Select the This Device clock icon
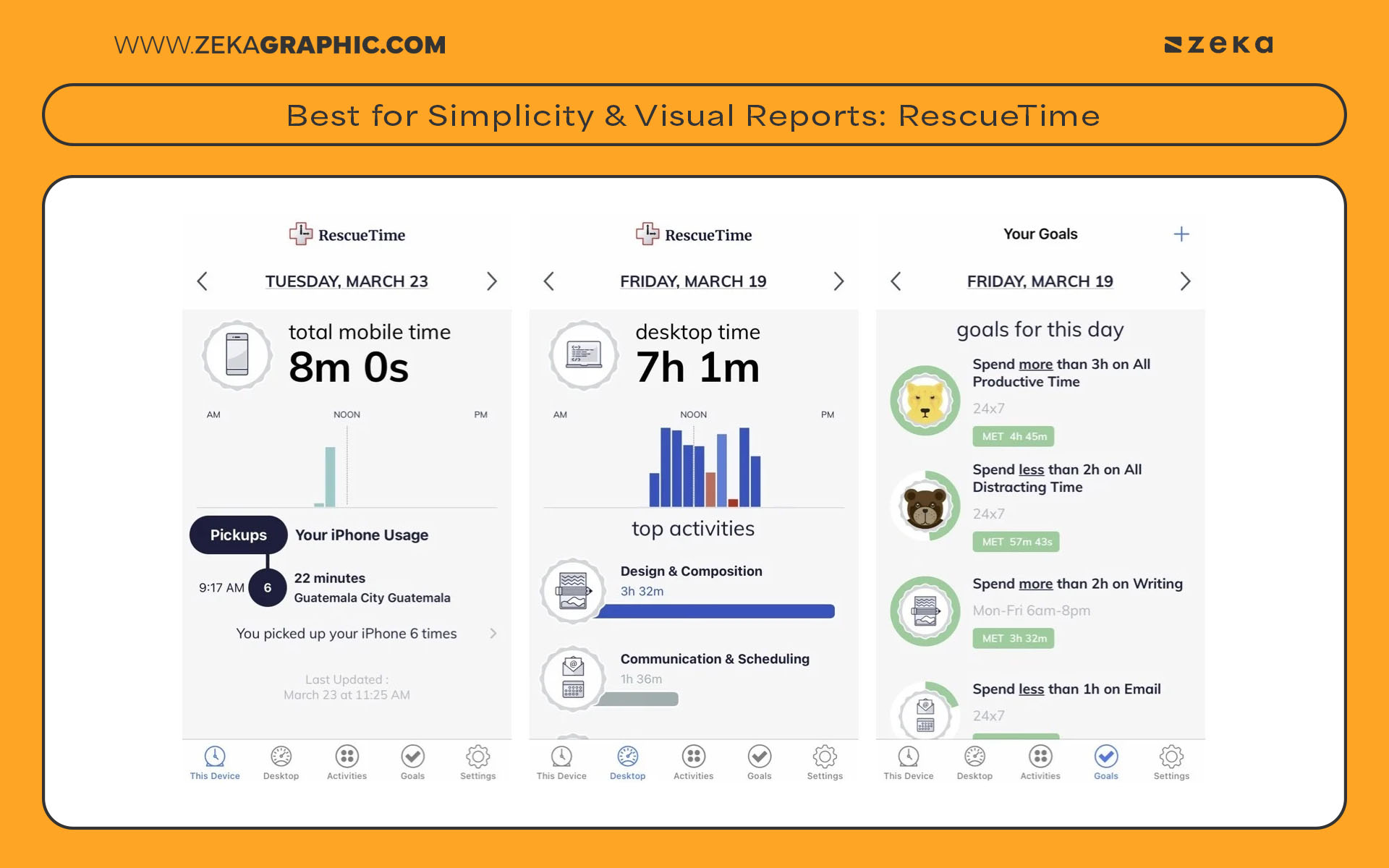The image size is (1389, 868). 214,756
